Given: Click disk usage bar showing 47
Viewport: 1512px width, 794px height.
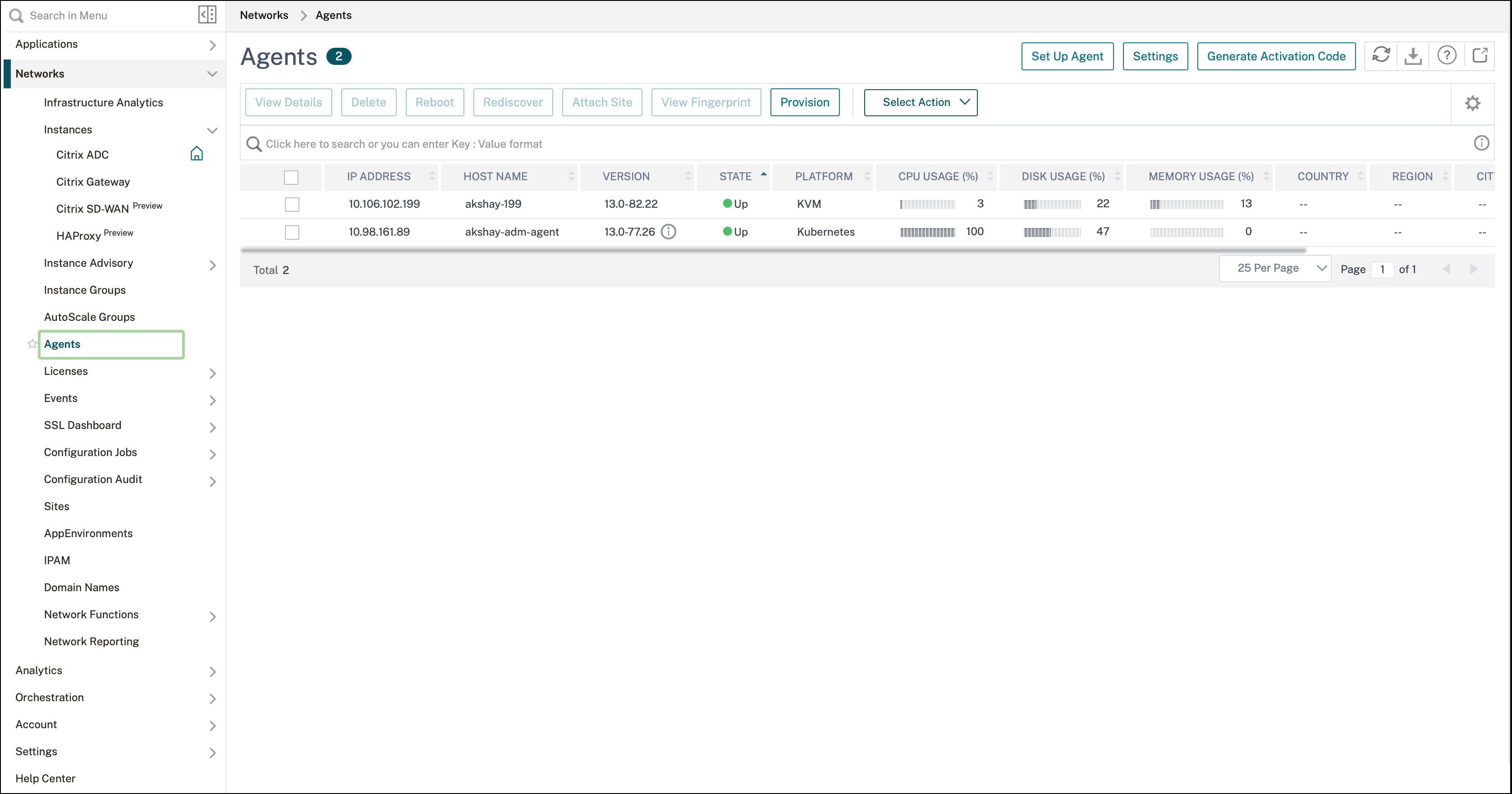Looking at the screenshot, I should 1052,233.
